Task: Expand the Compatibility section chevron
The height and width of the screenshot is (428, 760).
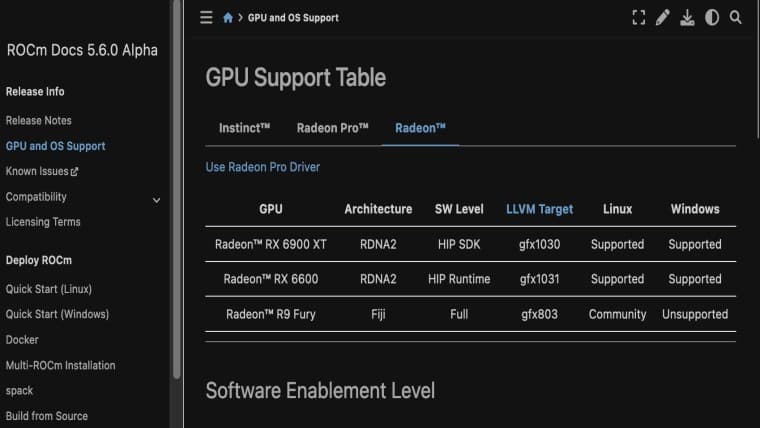Action: coord(156,199)
